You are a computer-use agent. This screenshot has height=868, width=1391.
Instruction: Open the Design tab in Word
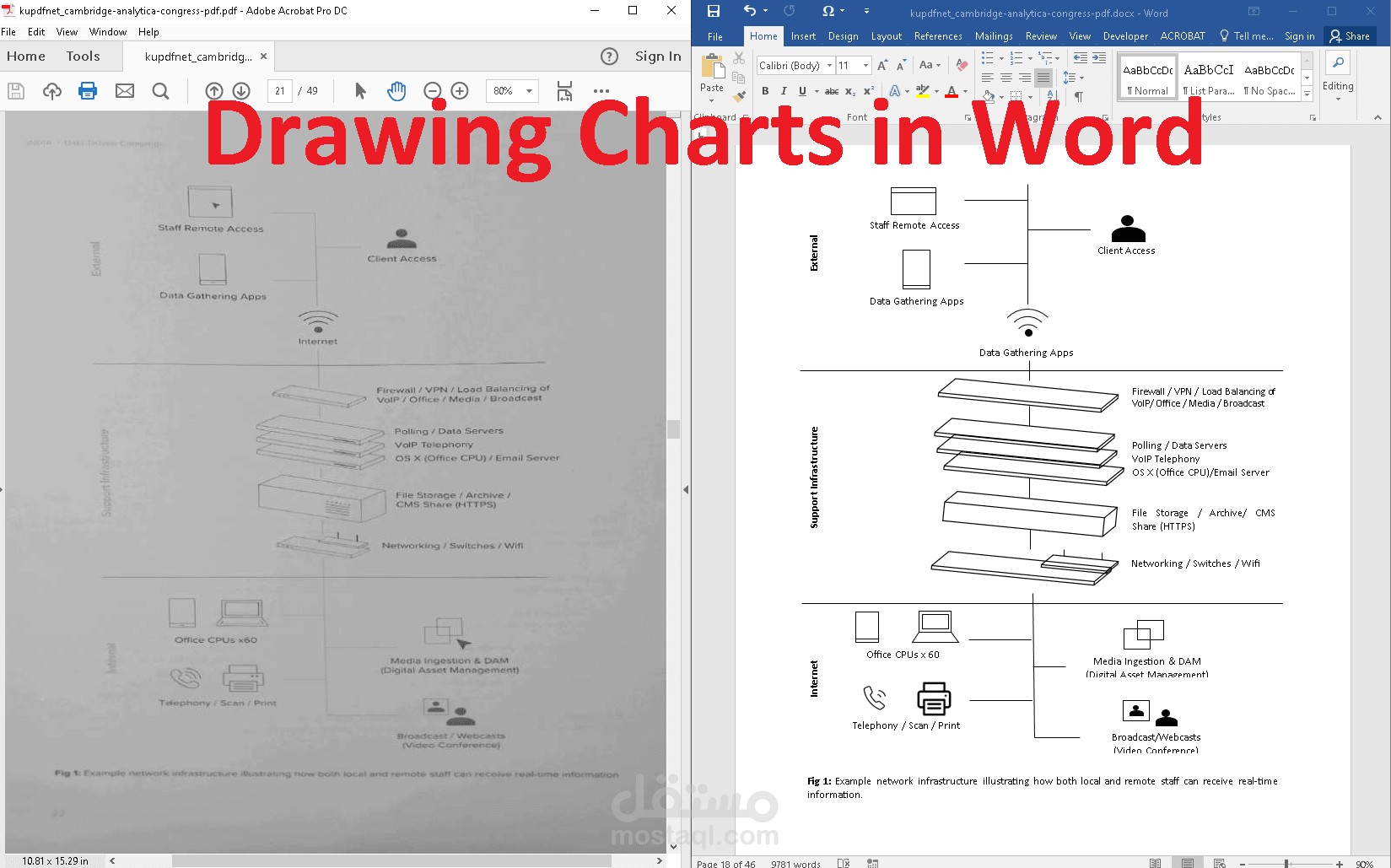click(843, 36)
